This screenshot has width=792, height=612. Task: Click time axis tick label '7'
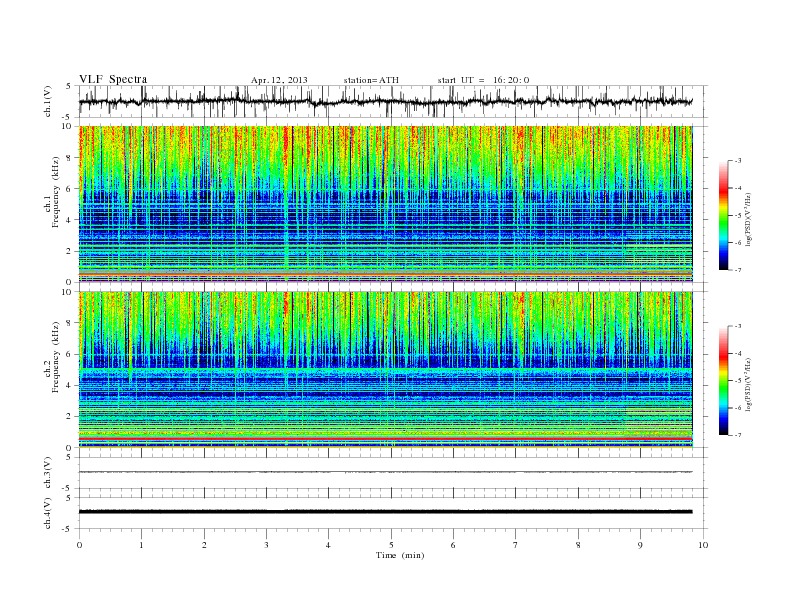[516, 545]
